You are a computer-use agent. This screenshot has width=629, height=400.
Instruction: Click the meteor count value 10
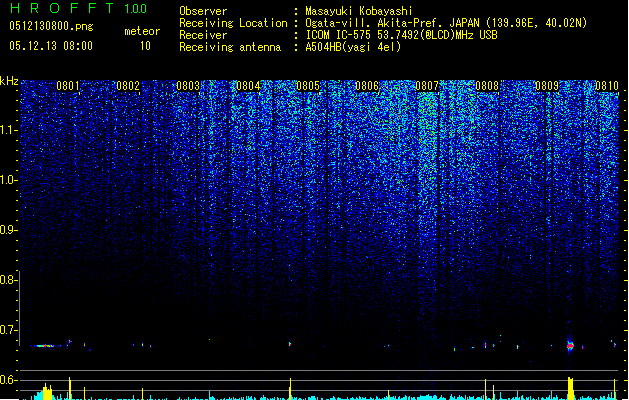[145, 46]
